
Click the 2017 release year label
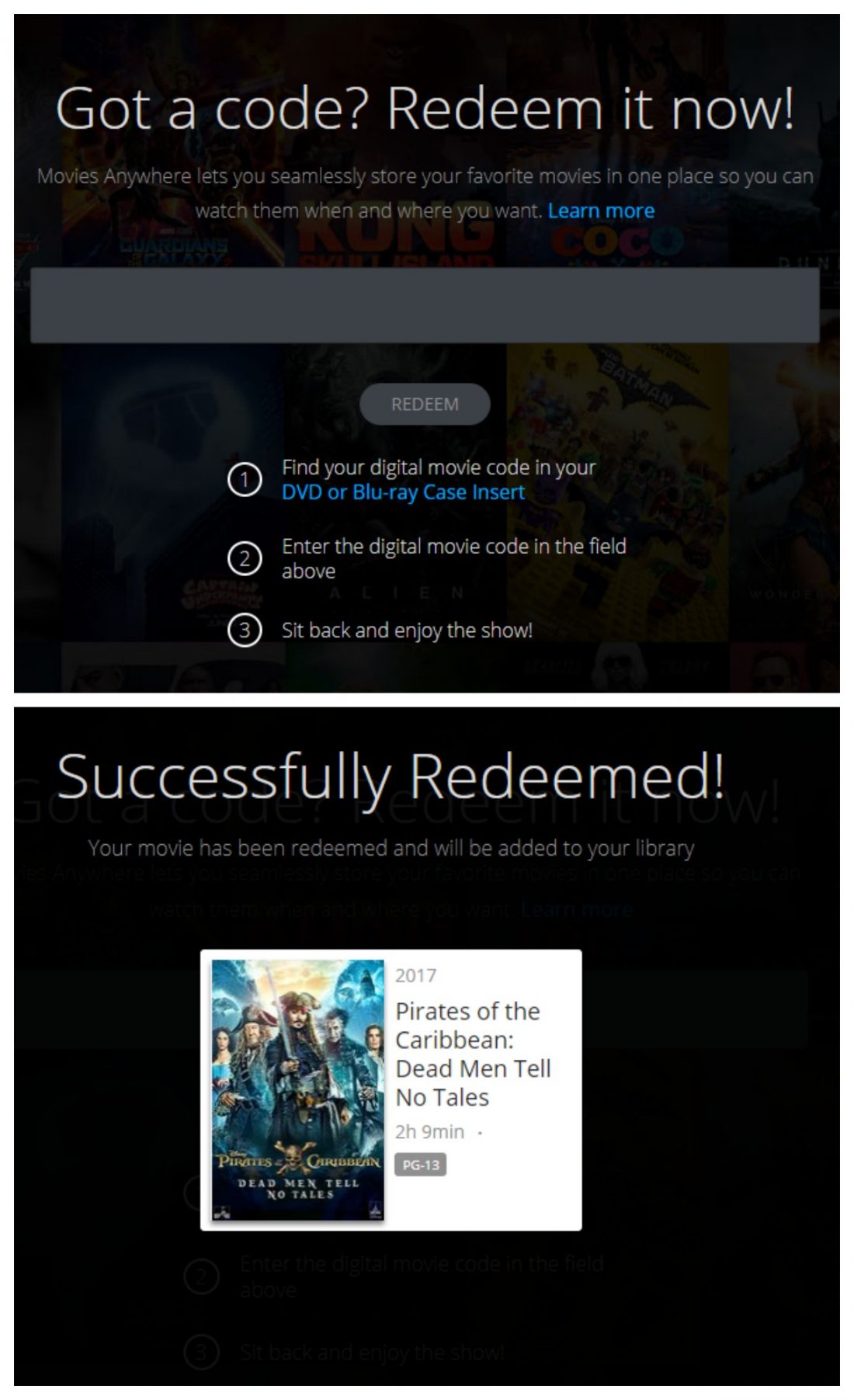pyautogui.click(x=416, y=975)
